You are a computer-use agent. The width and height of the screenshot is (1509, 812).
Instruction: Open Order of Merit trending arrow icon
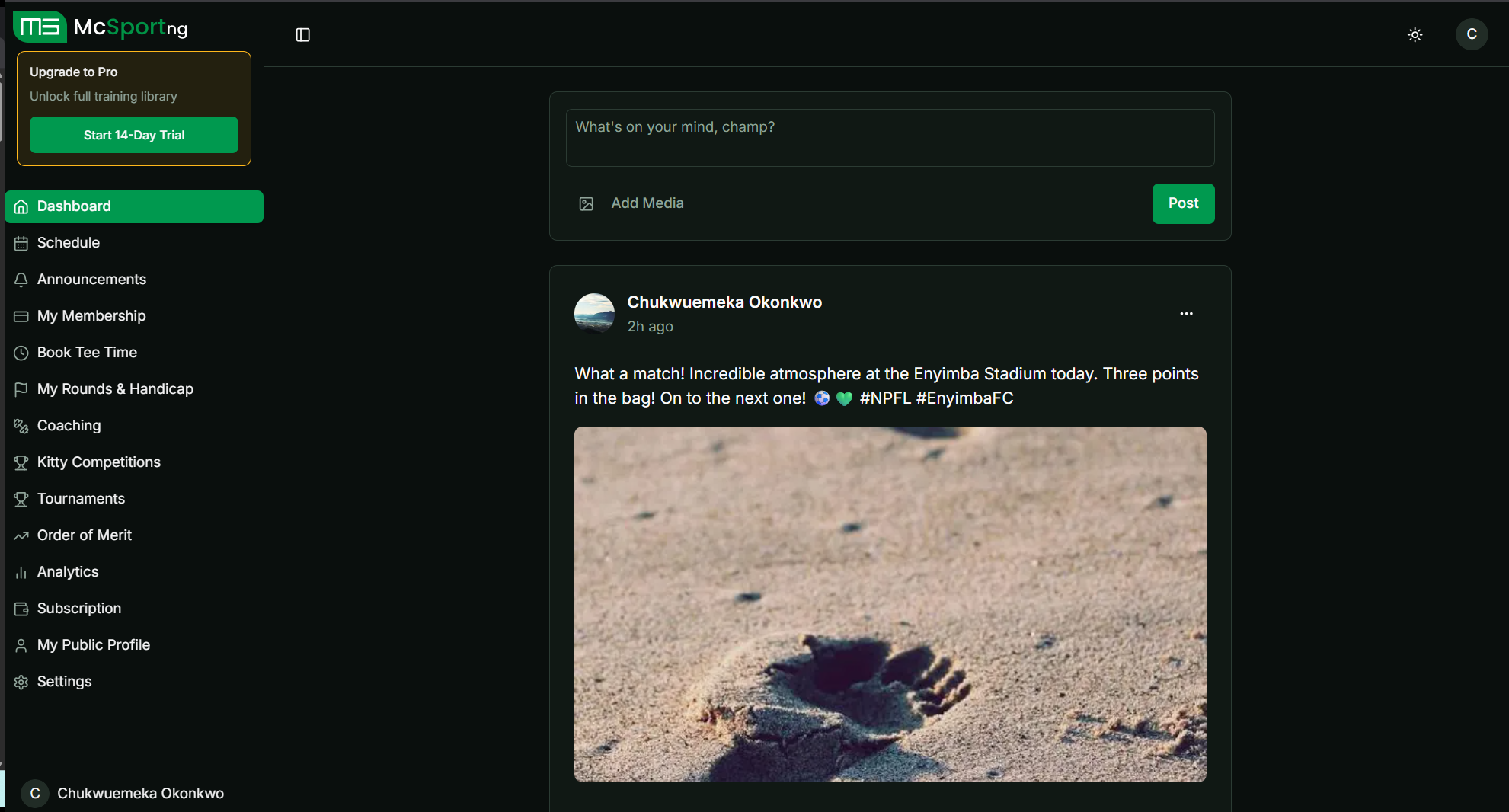pyautogui.click(x=21, y=535)
